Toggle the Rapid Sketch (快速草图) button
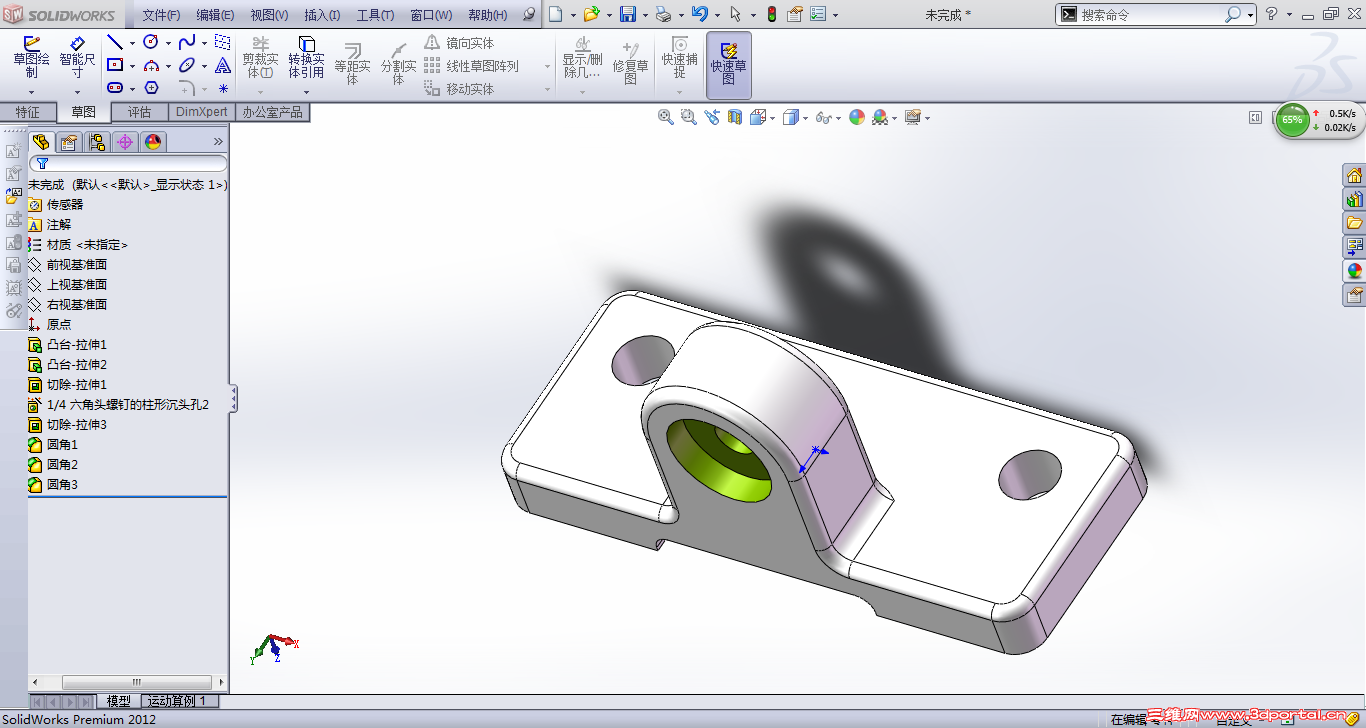Image resolution: width=1366 pixels, height=728 pixels. 728,63
